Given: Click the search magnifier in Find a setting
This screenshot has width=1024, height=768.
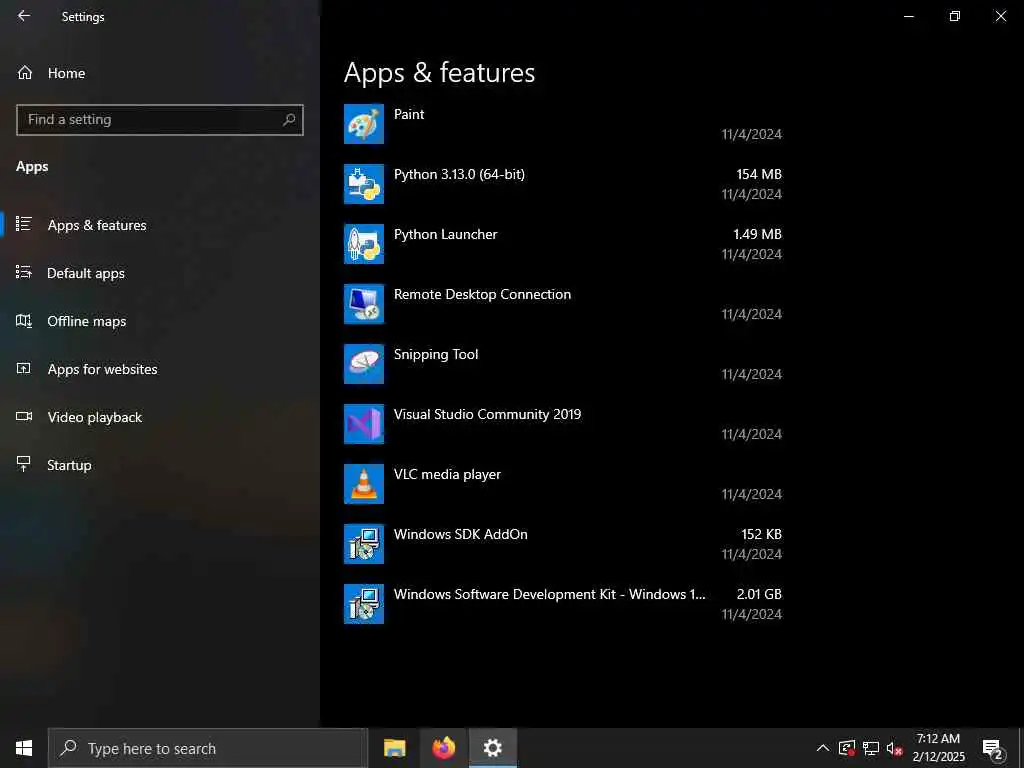Looking at the screenshot, I should (289, 120).
